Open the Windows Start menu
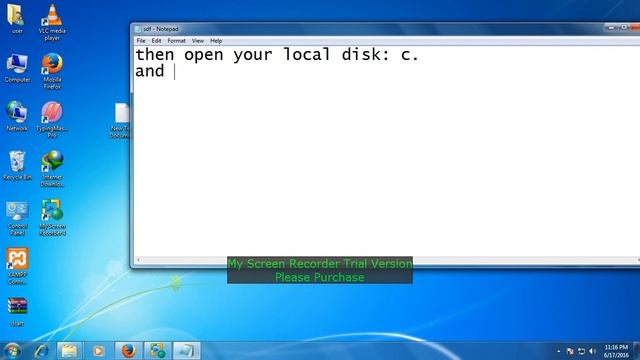This screenshot has width=640, height=360. (12, 351)
